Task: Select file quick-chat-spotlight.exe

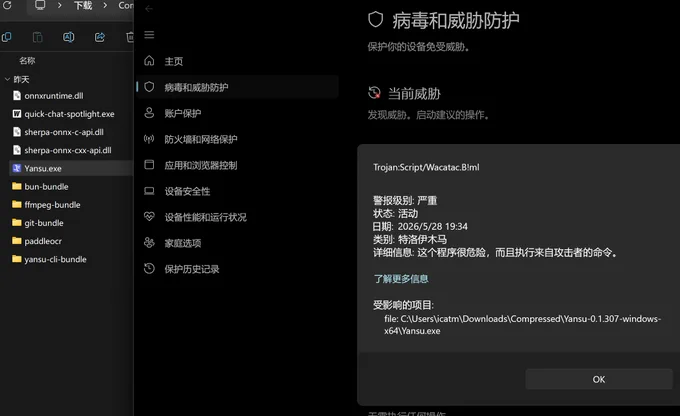Action: 69,114
